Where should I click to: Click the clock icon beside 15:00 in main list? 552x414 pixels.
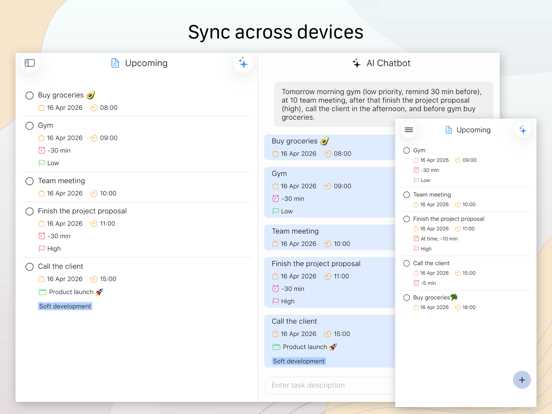[x=94, y=279]
